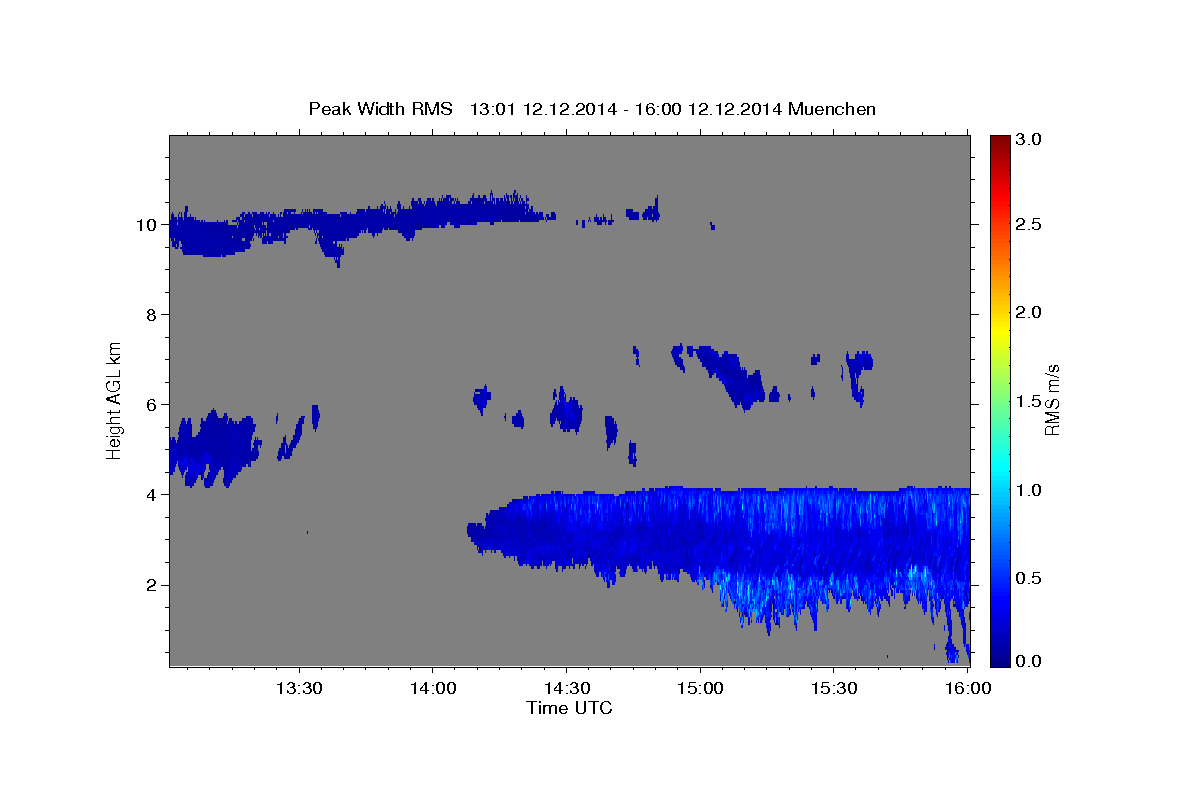
Task: Click the 13:30 time tick label
Action: point(298,688)
